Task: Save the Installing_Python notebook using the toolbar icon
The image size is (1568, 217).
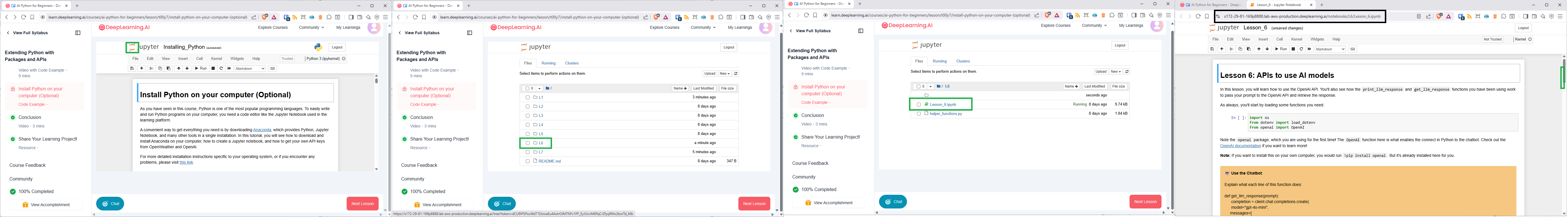Action: coord(132,69)
